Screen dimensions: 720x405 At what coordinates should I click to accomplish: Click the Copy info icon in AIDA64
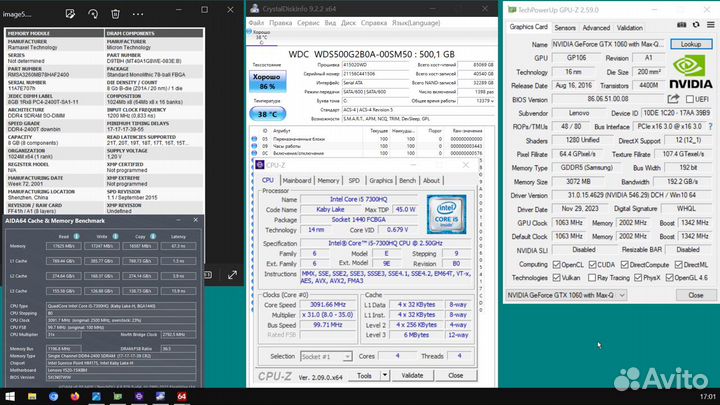click(x=153, y=236)
